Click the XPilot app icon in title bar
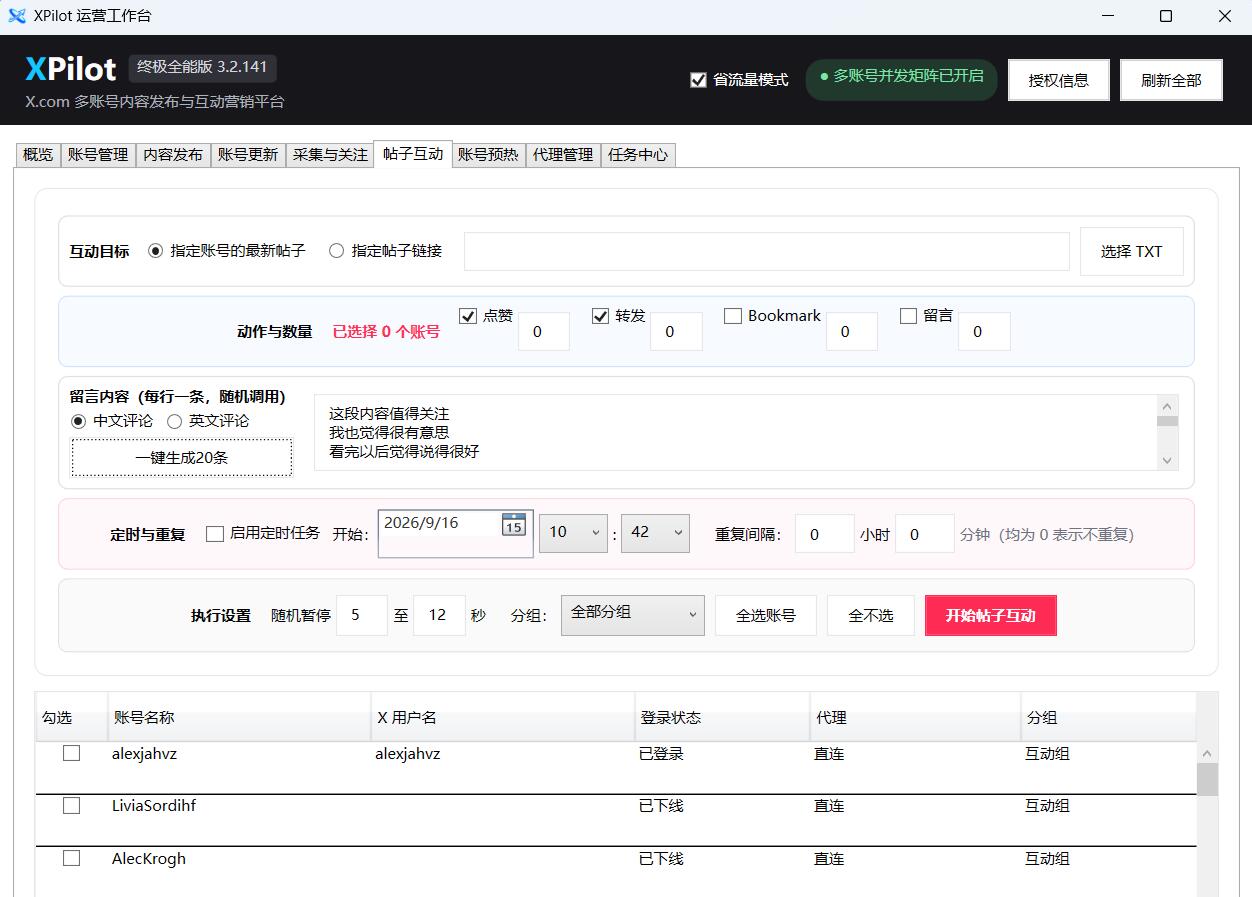 tap(16, 16)
